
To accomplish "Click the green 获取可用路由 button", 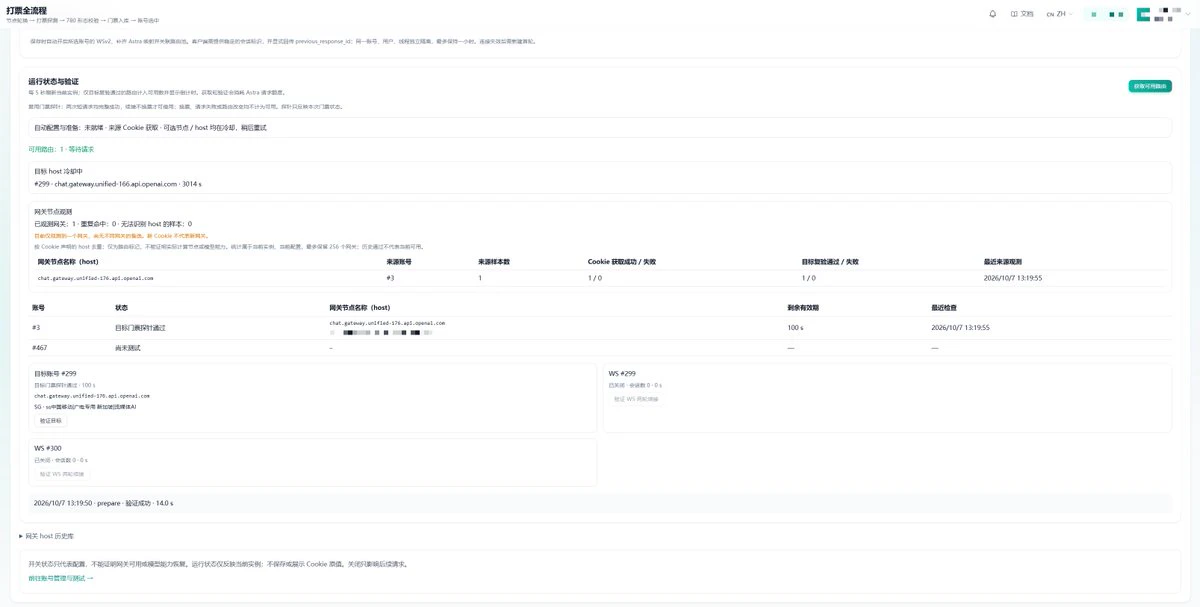I will [x=1150, y=86].
